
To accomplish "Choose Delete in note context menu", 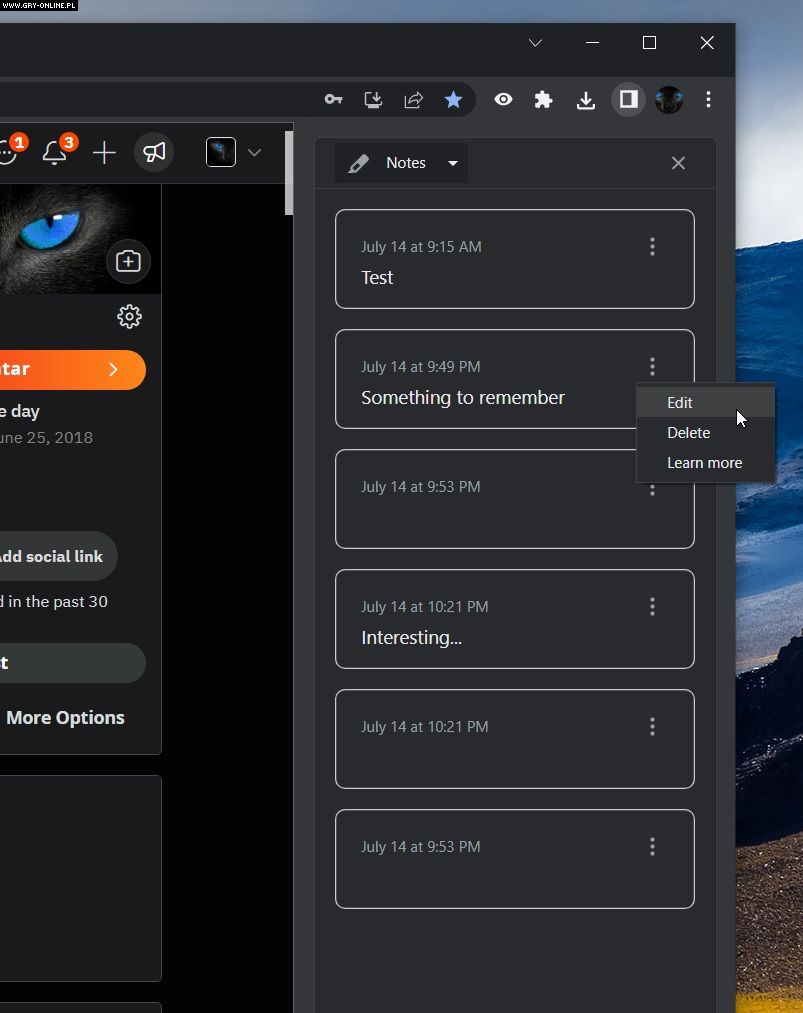I will 705,433.
